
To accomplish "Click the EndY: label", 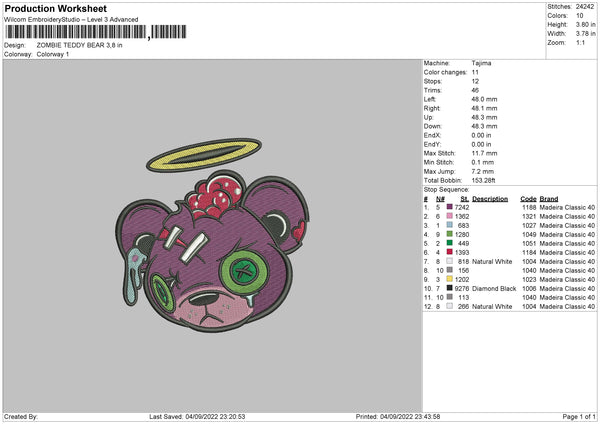I will (432, 144).
